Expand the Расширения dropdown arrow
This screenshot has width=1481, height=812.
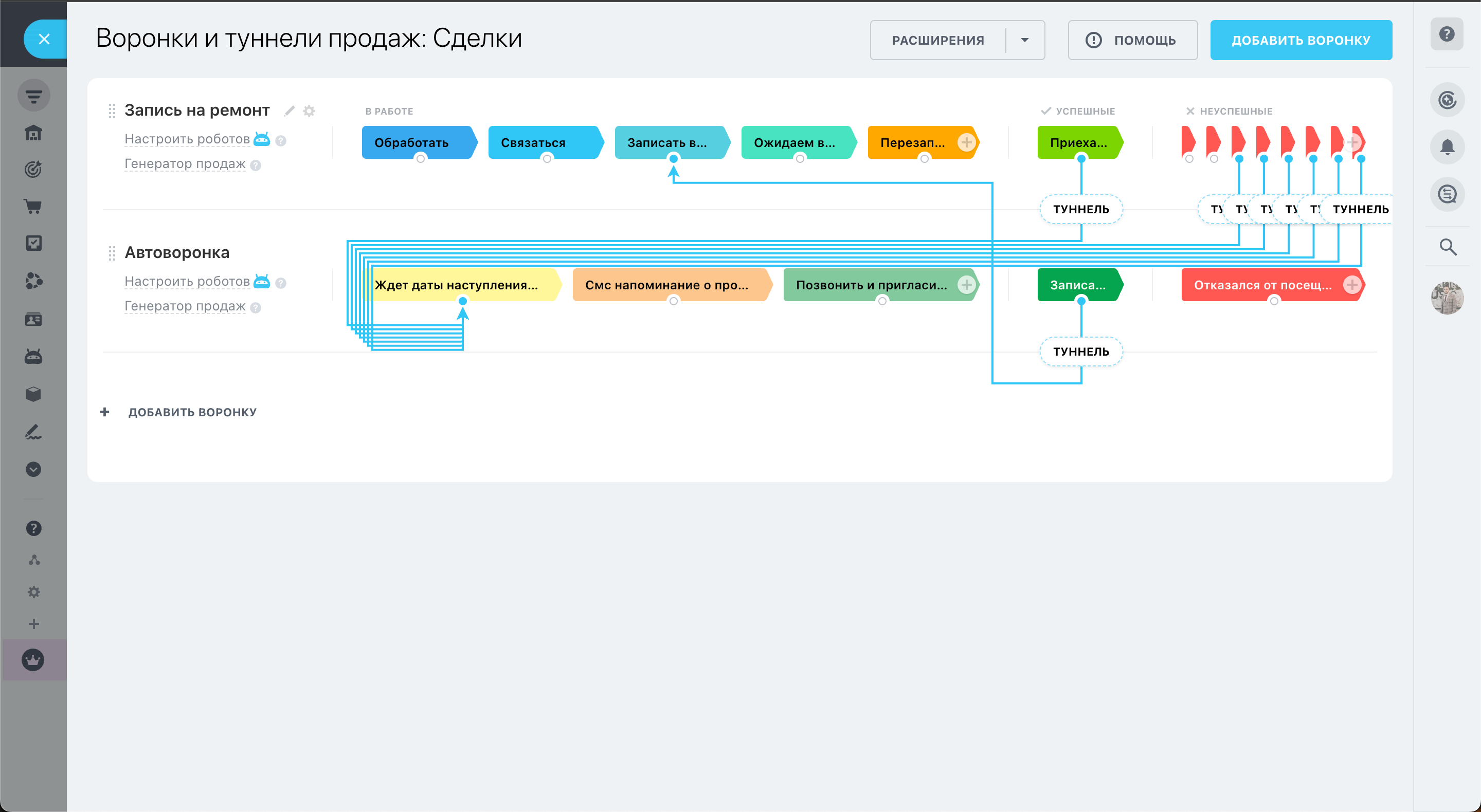(x=1024, y=40)
